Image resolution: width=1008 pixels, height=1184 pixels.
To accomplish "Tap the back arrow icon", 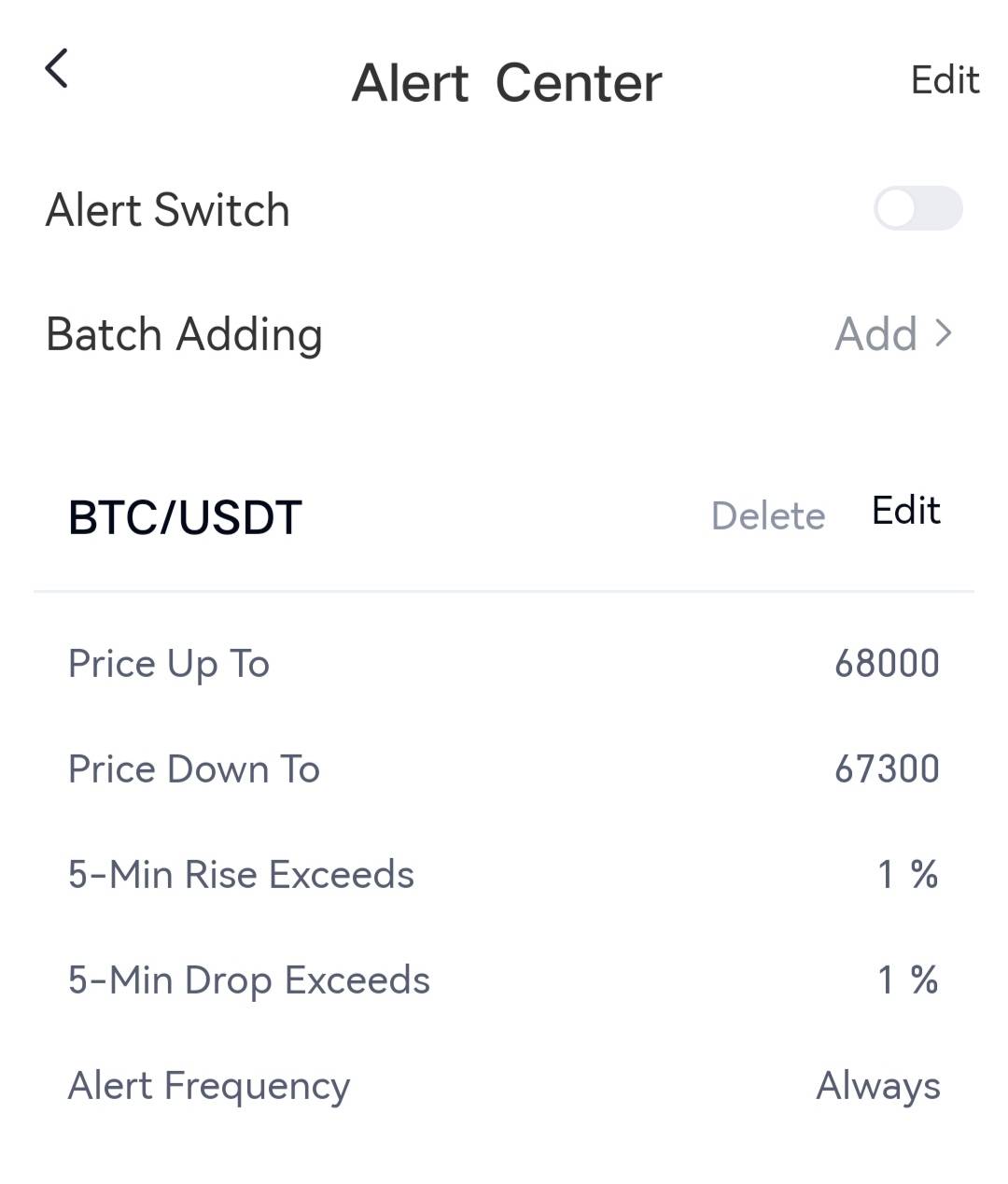I will 57,69.
